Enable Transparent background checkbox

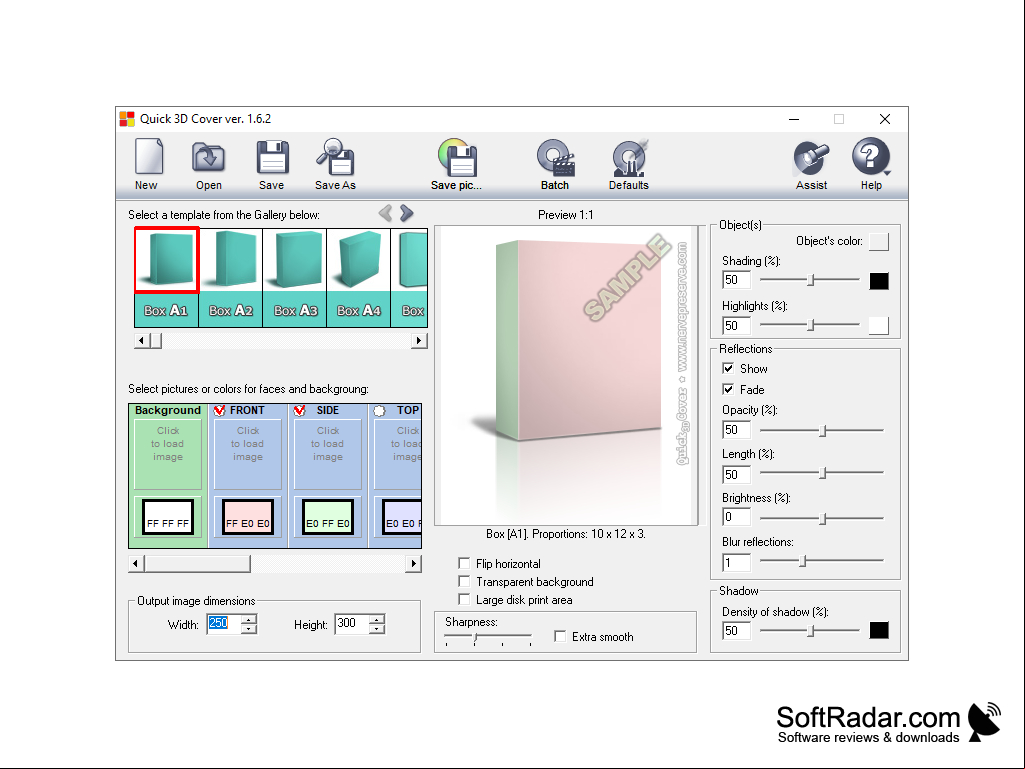(x=464, y=581)
